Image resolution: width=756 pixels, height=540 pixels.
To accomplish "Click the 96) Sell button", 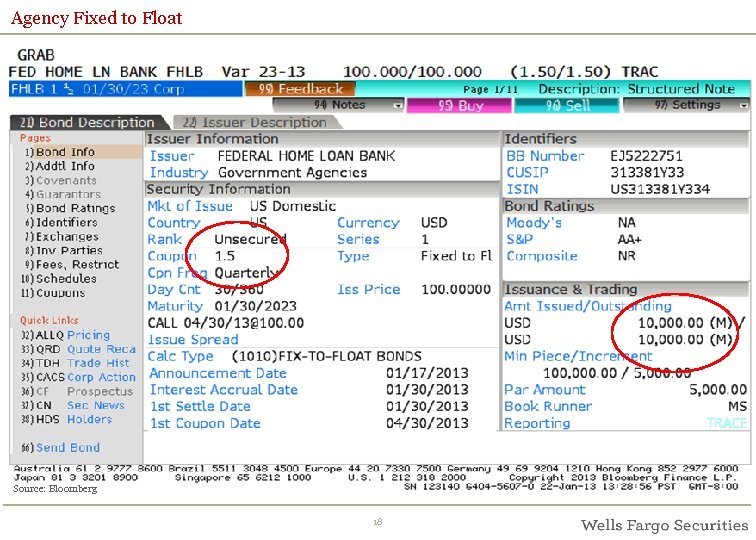I will tap(567, 105).
